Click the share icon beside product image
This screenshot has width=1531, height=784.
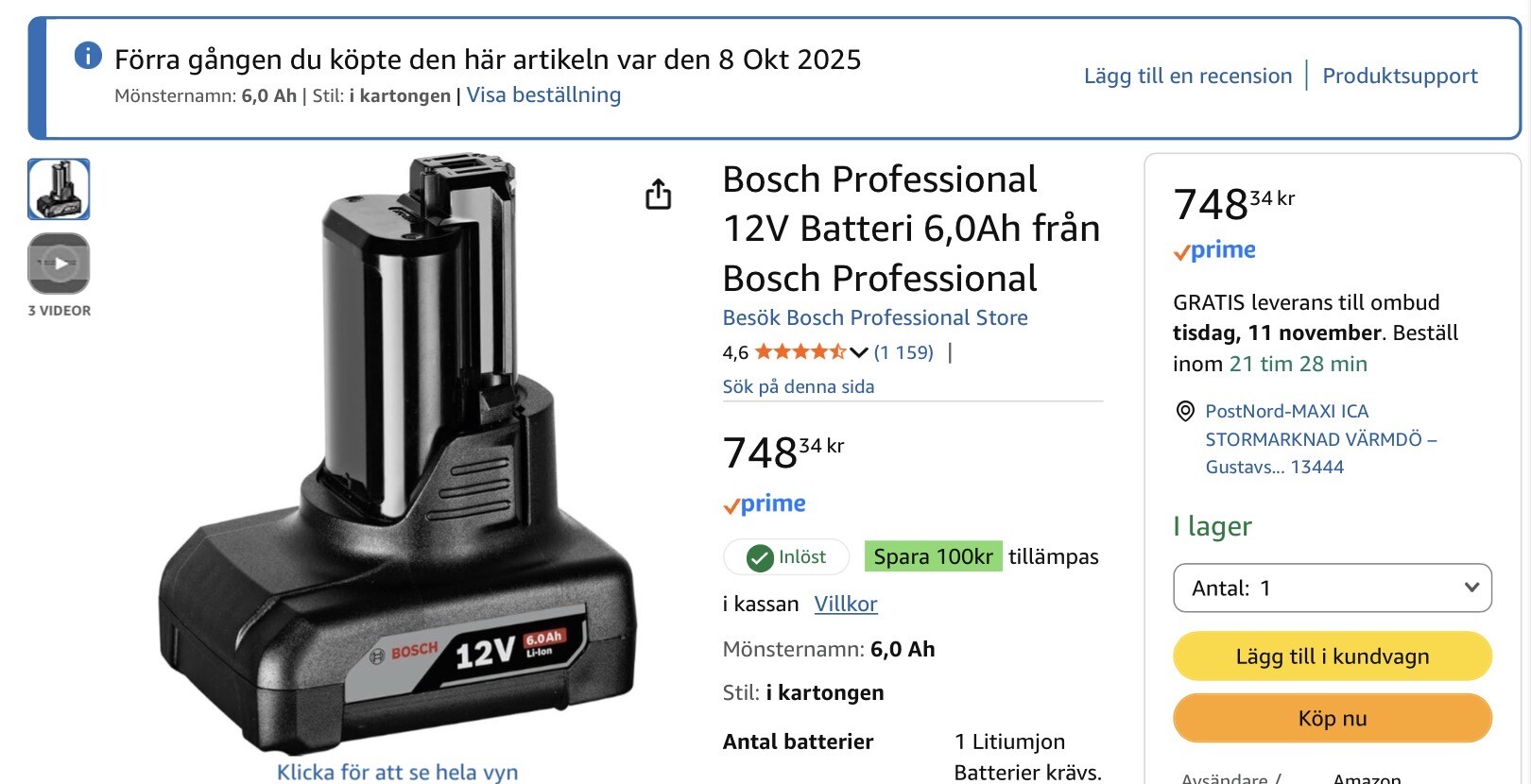coord(658,194)
